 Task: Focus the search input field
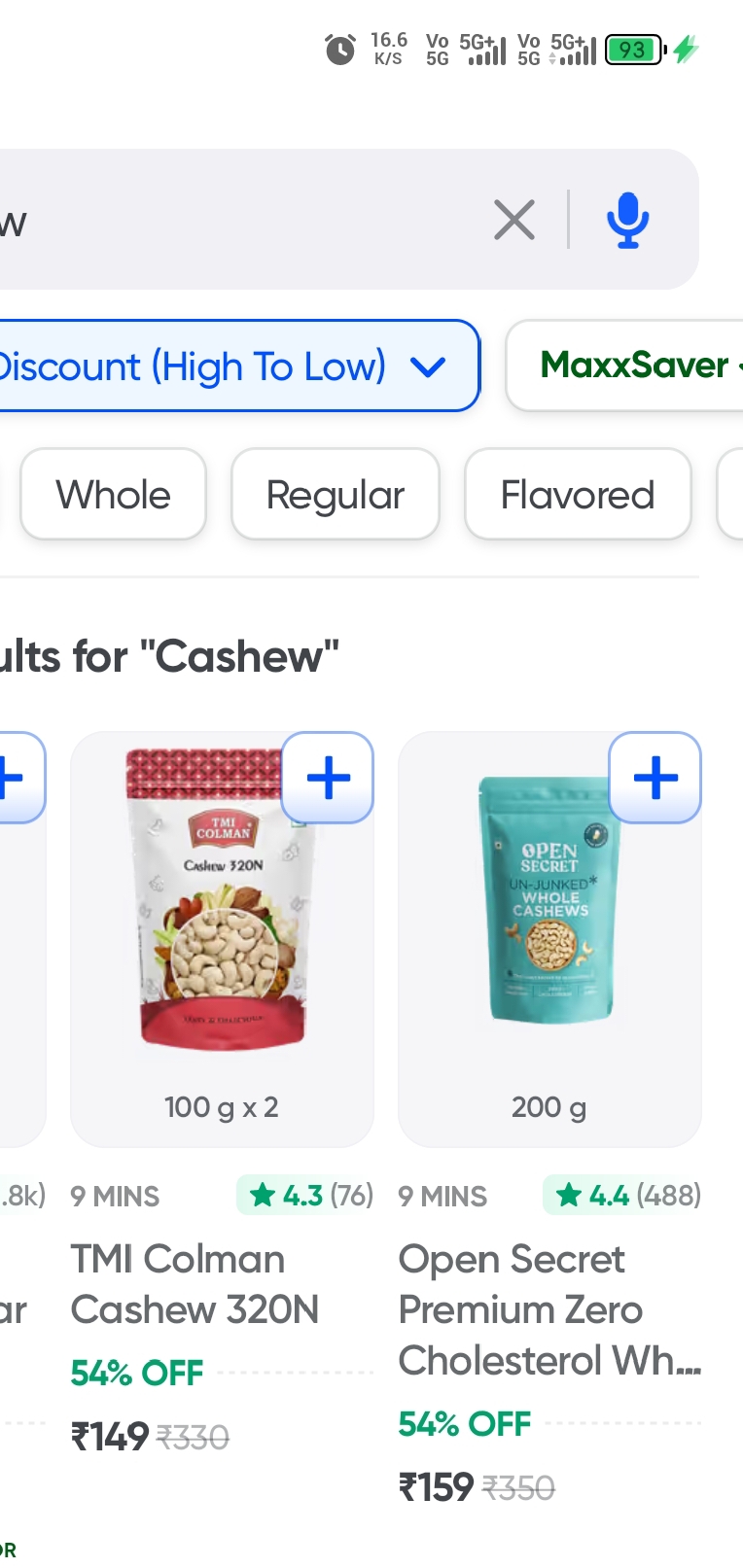243,220
